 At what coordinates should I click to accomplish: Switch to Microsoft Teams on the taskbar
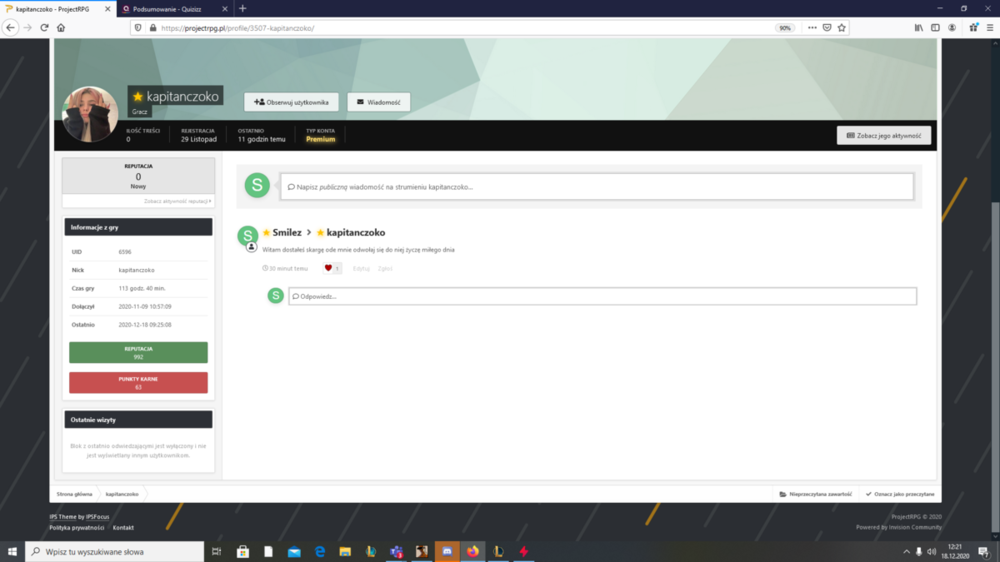396,552
